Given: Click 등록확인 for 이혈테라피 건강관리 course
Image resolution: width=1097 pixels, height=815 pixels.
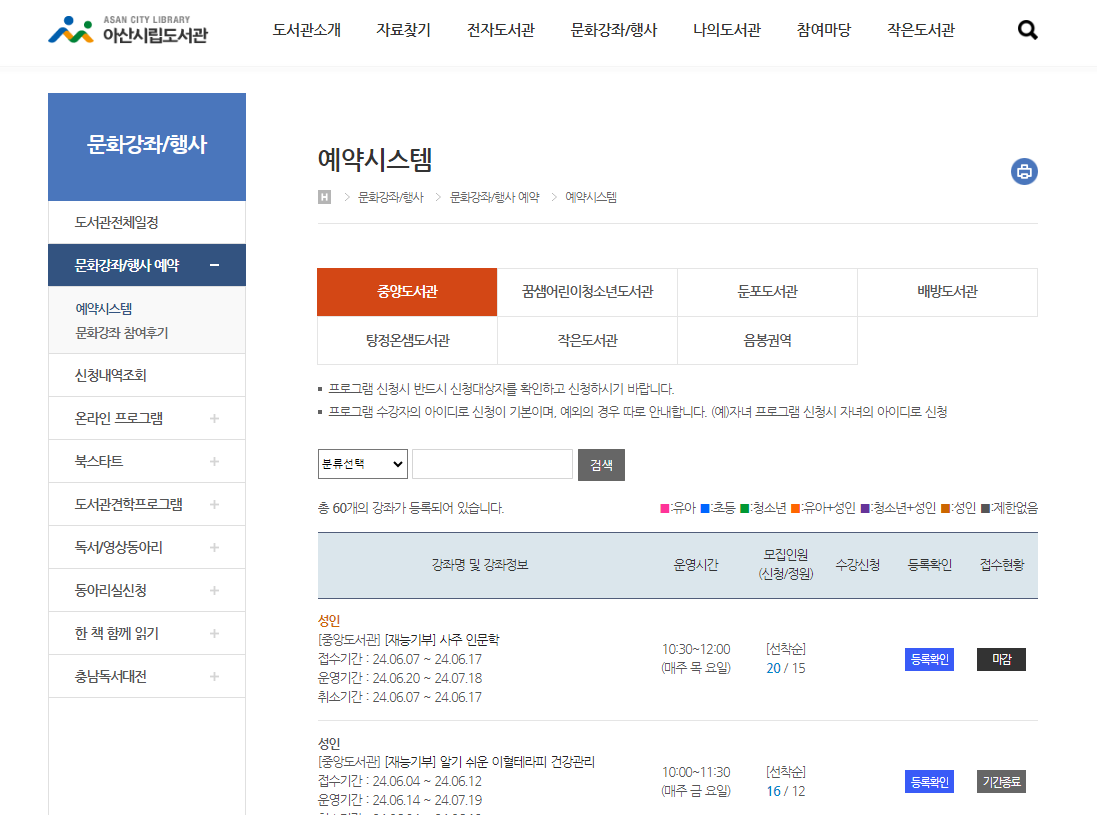Looking at the screenshot, I should 929,781.
